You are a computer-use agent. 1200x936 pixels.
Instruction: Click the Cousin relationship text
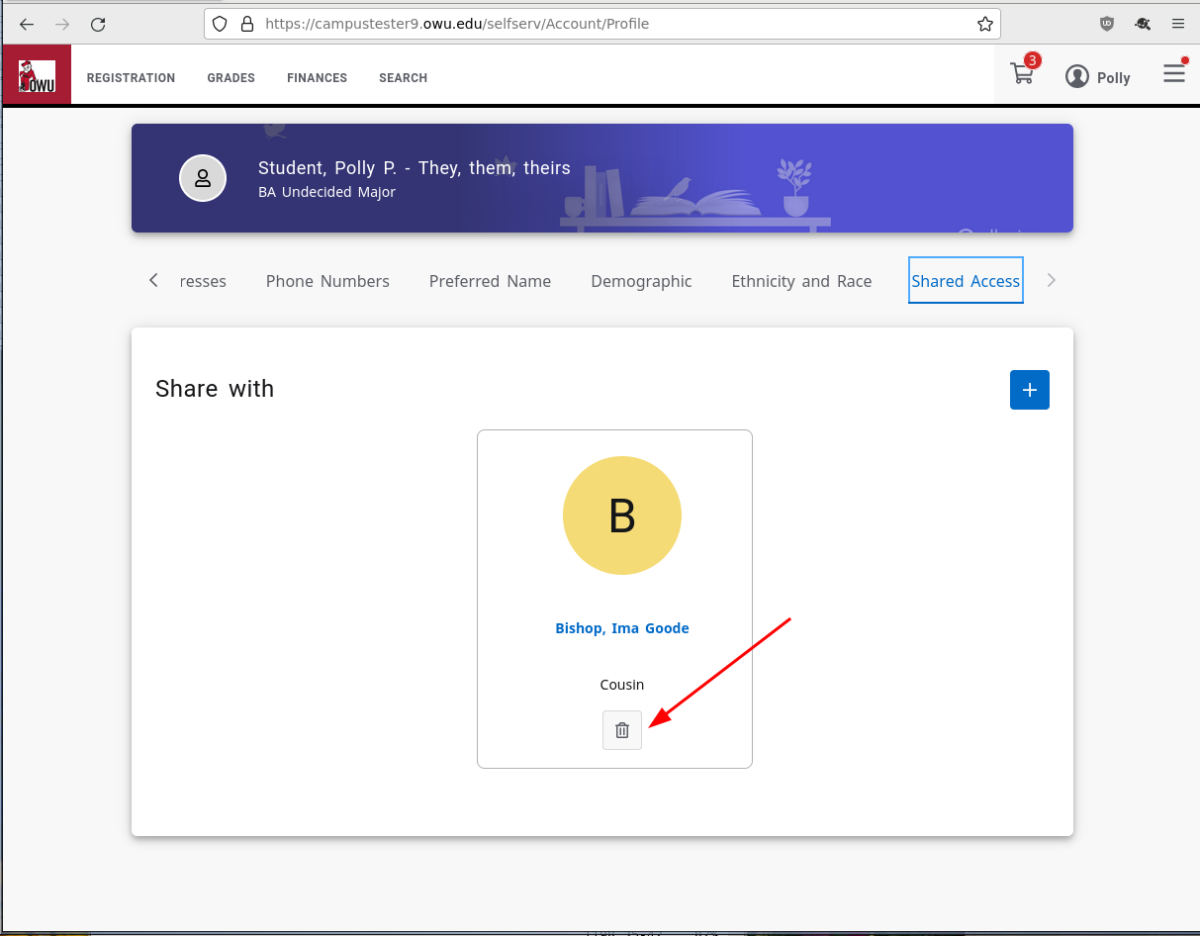click(x=622, y=685)
